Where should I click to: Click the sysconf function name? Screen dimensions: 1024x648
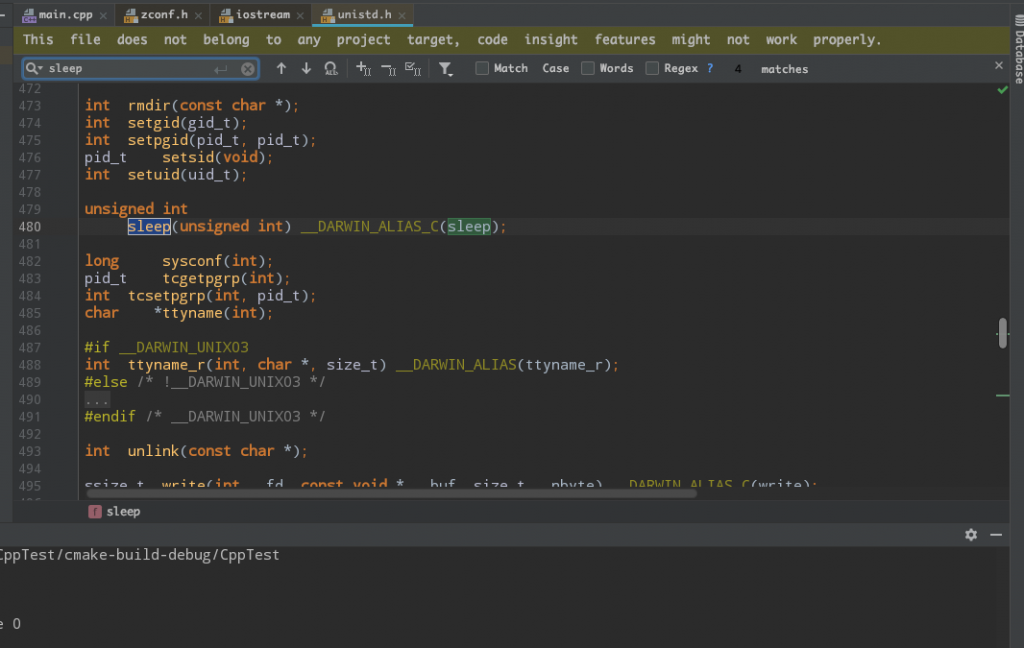coord(192,261)
